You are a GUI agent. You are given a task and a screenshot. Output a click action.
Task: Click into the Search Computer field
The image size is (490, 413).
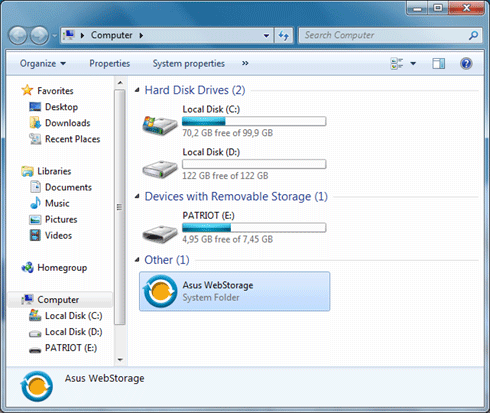tap(390, 35)
